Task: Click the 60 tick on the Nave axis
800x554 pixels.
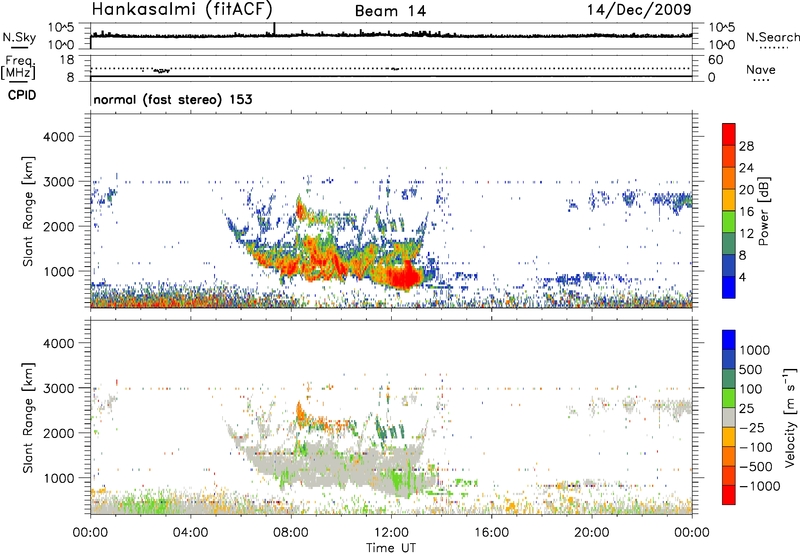Action: coord(715,60)
